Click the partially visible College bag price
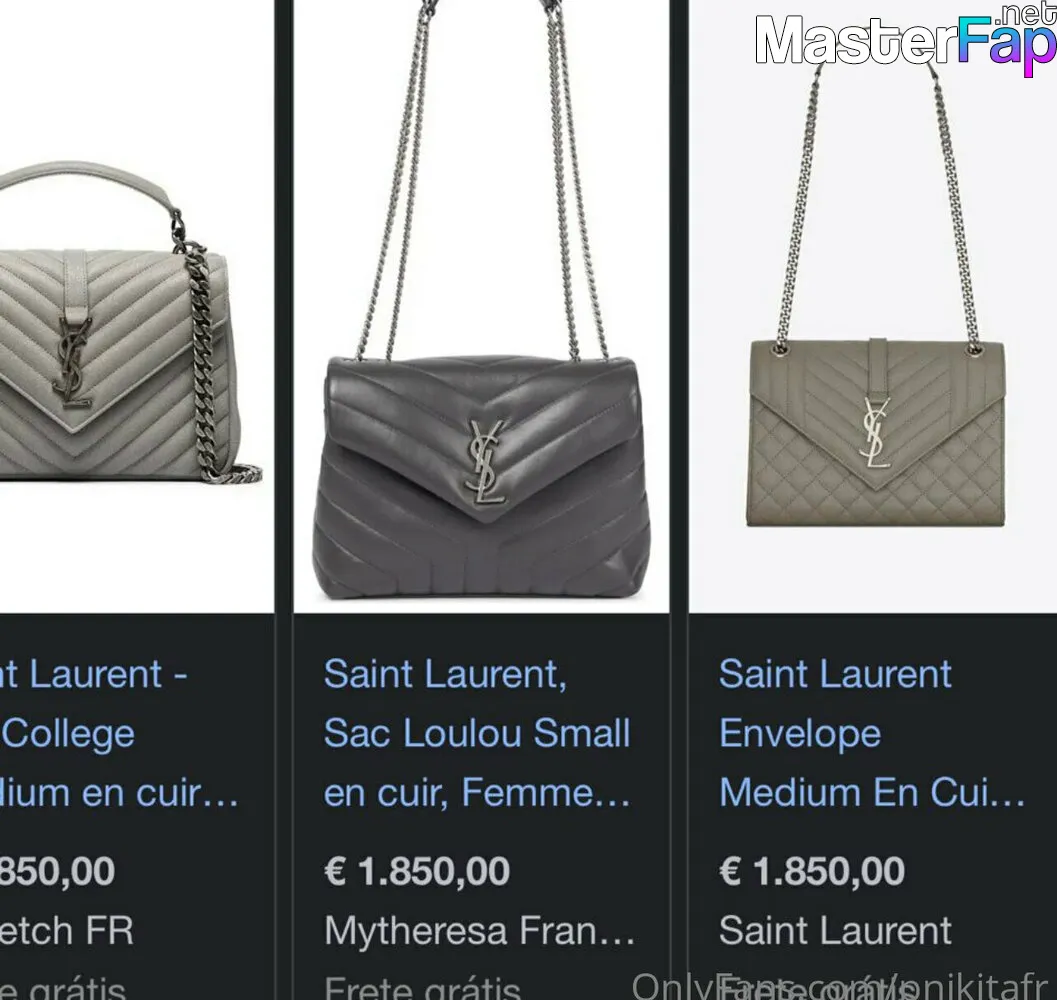1057x1000 pixels. (x=57, y=871)
